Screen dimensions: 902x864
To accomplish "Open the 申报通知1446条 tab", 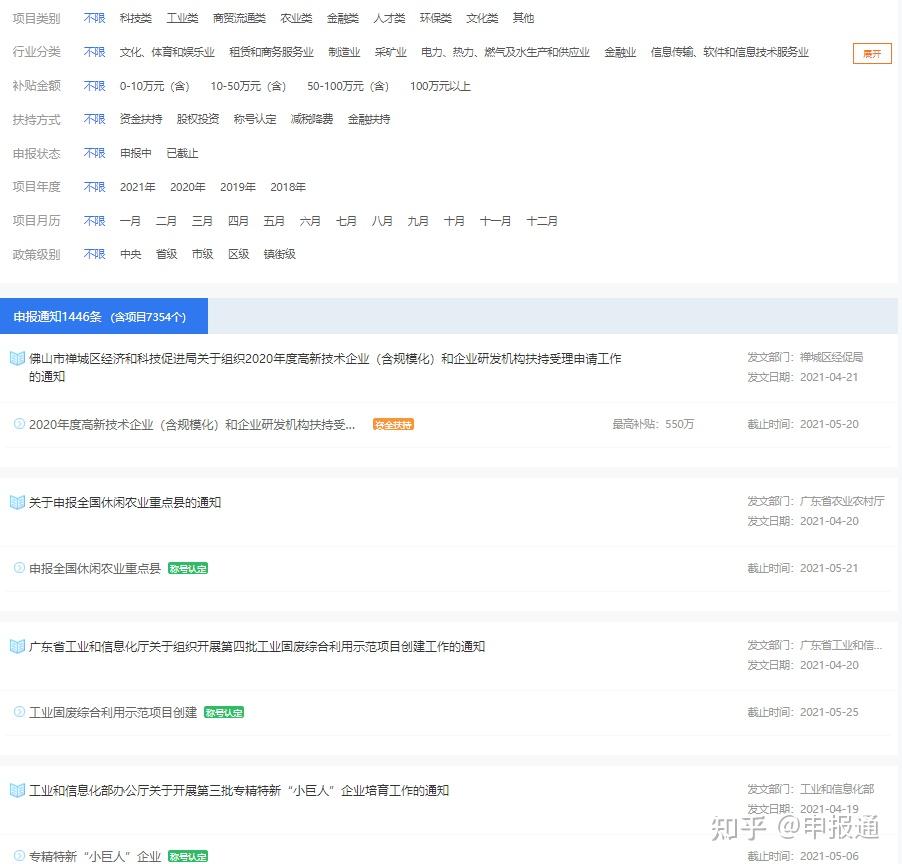I will coord(104,316).
